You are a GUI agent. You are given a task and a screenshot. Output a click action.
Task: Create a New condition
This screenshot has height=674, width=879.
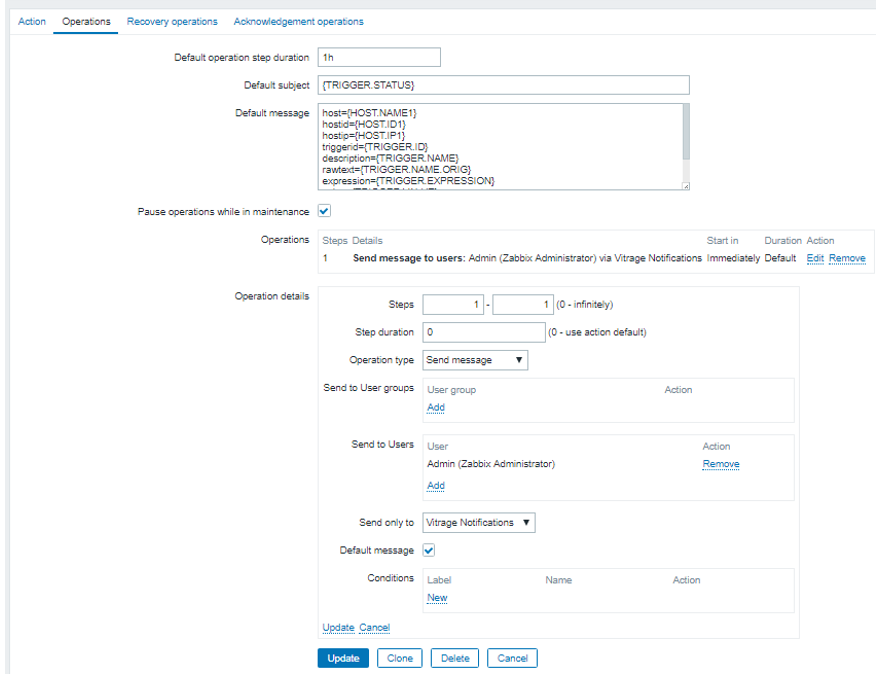437,598
